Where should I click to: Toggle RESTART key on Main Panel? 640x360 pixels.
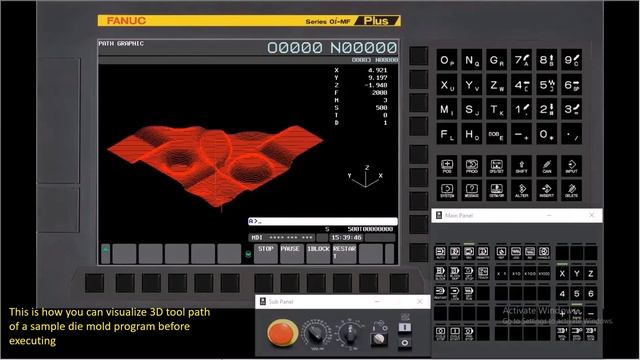(x=440, y=293)
